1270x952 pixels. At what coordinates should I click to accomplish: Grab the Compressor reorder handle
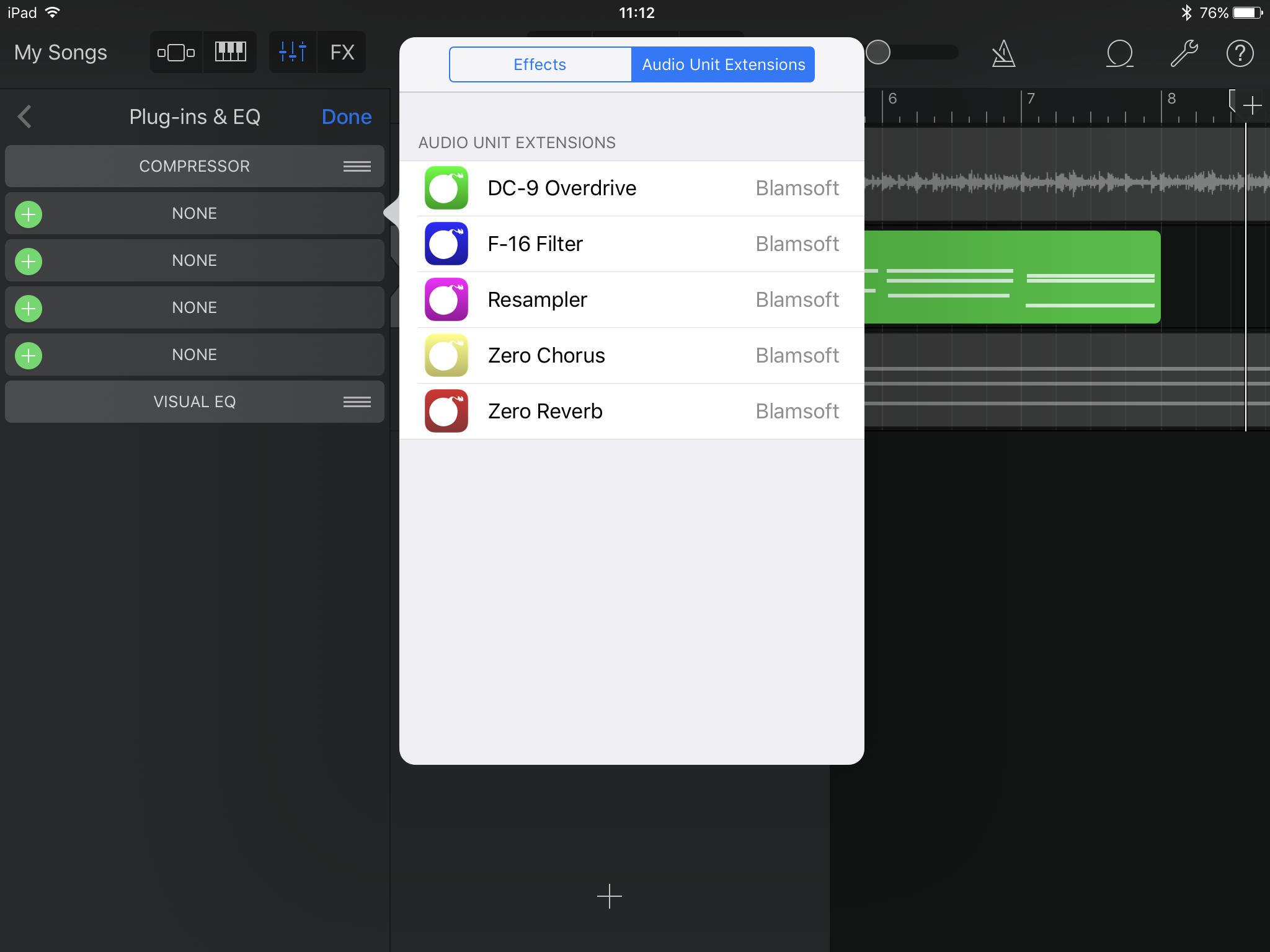click(x=357, y=166)
